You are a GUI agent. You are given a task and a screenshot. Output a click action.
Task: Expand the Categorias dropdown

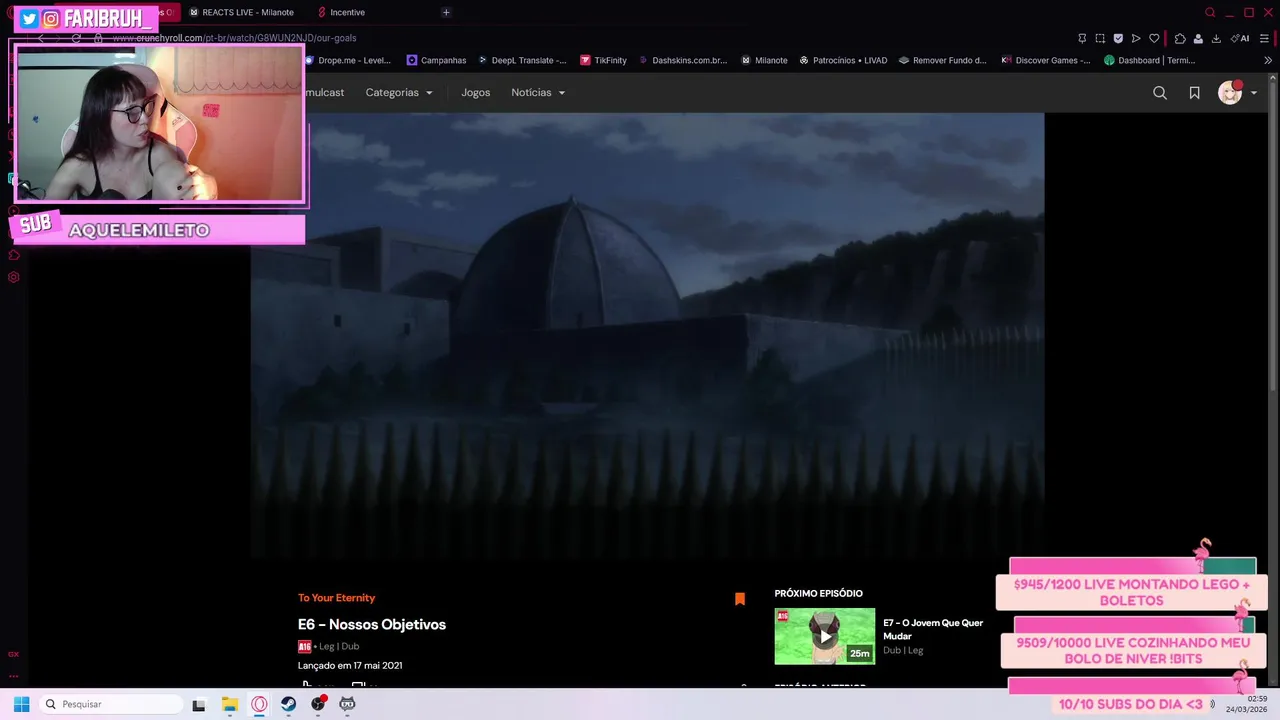(399, 92)
